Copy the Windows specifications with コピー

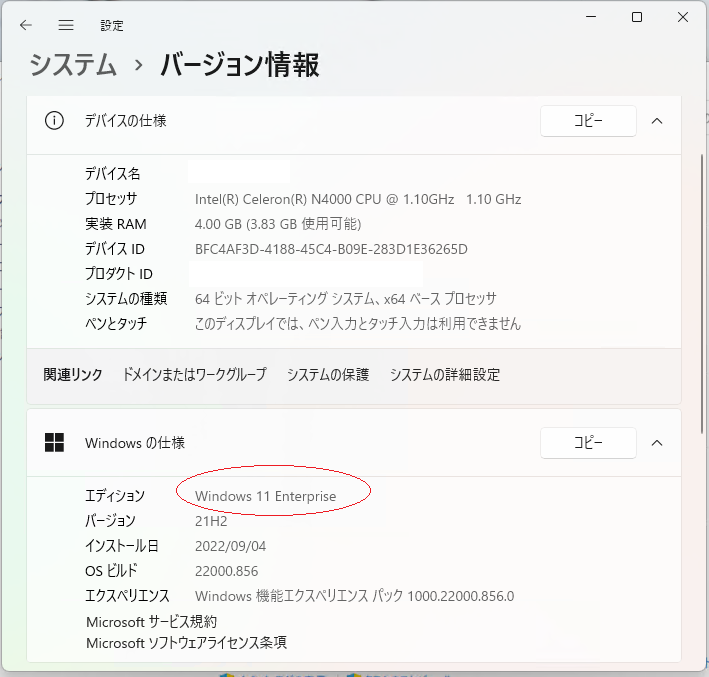coord(588,443)
